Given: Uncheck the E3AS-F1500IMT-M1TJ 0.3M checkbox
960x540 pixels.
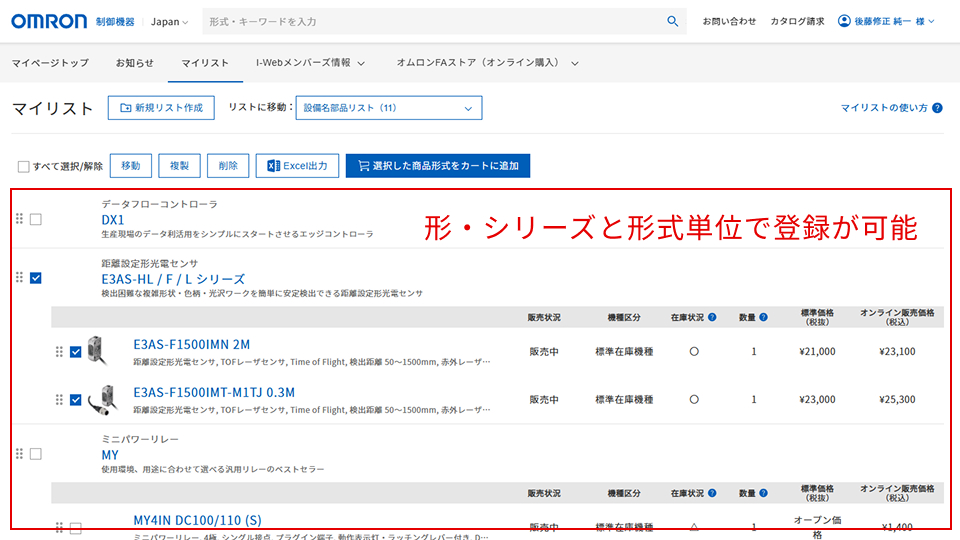Looking at the screenshot, I should 76,400.
